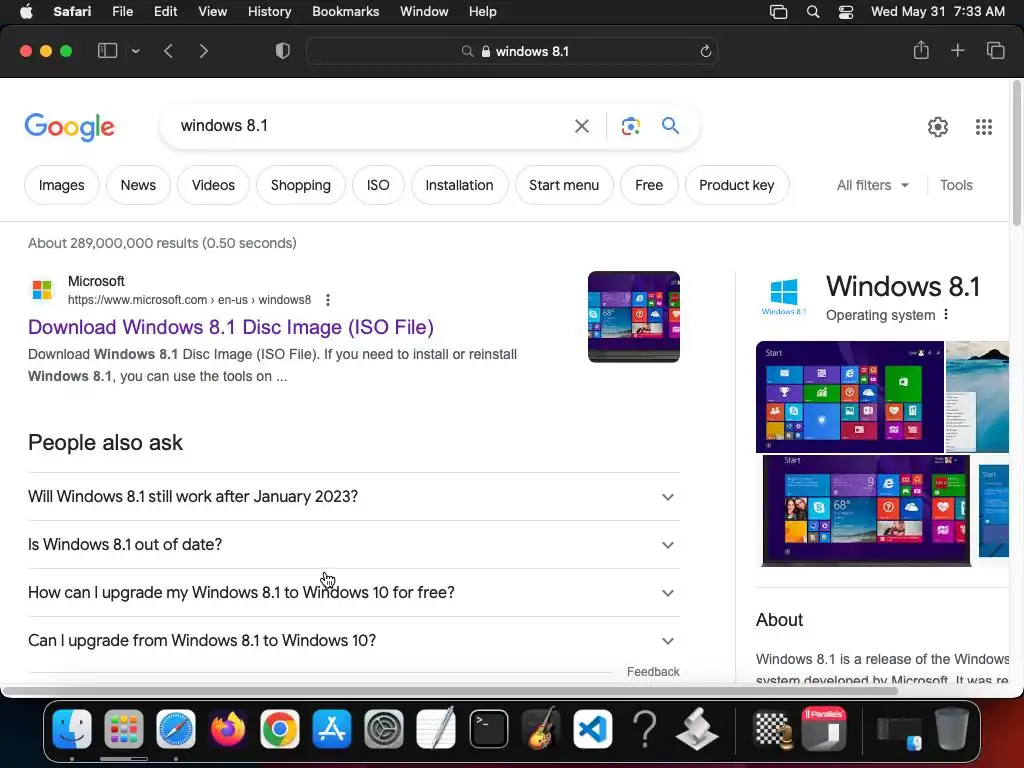Viewport: 1024px width, 768px height.
Task: Open the search Tools option
Action: tap(956, 185)
